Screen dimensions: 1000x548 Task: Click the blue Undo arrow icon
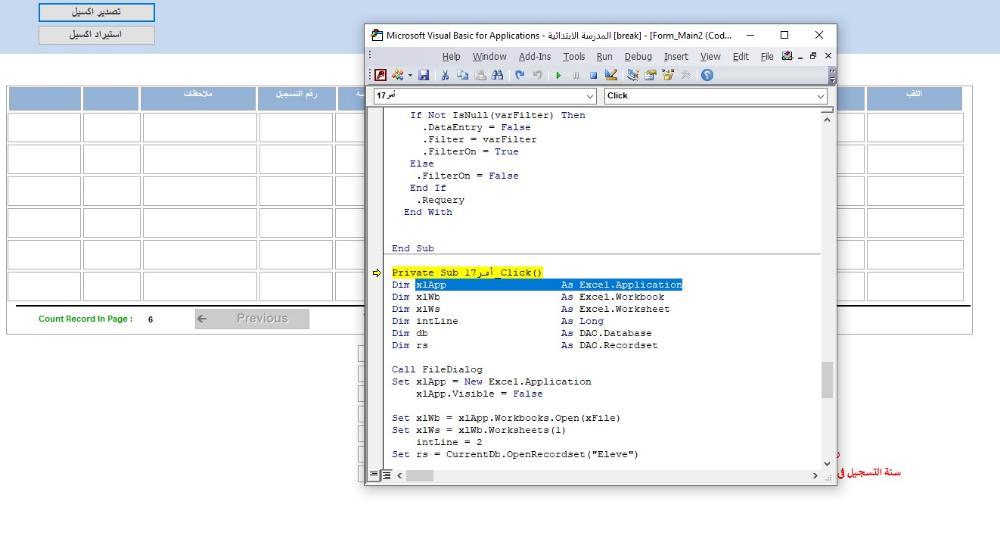(520, 75)
